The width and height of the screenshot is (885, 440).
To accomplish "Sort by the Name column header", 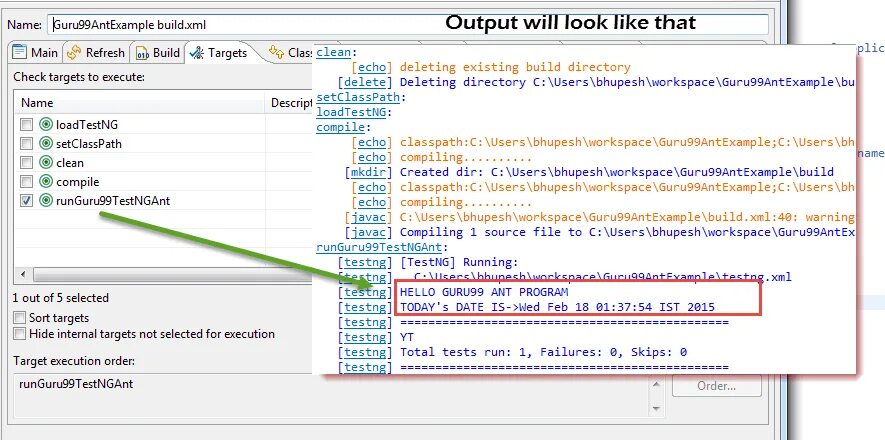I will pos(140,103).
